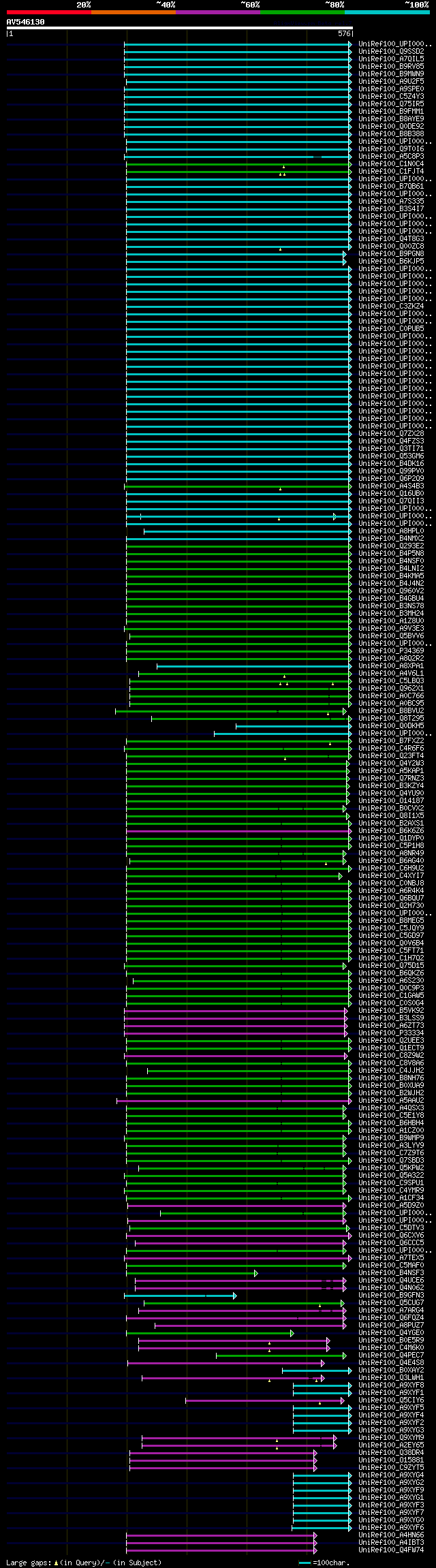Select the UniRef100_A4HNG6 label
436x1568 pixels.
(391, 1535)
